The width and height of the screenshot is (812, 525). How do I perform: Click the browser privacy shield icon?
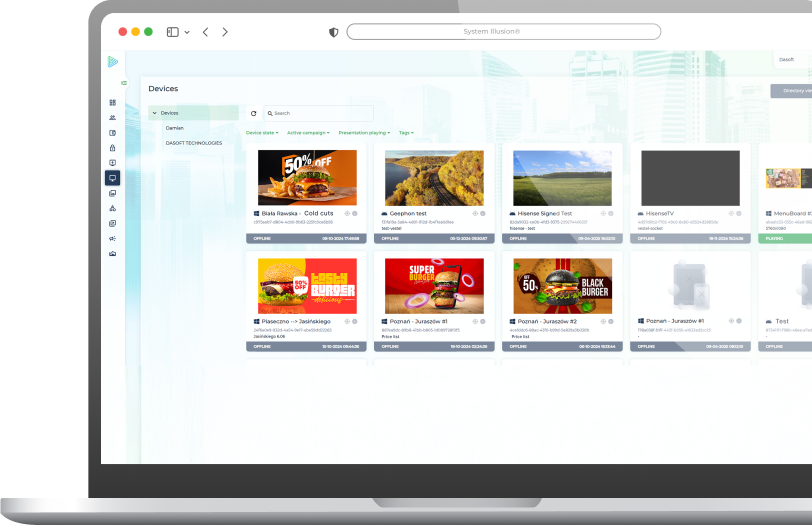click(x=334, y=32)
